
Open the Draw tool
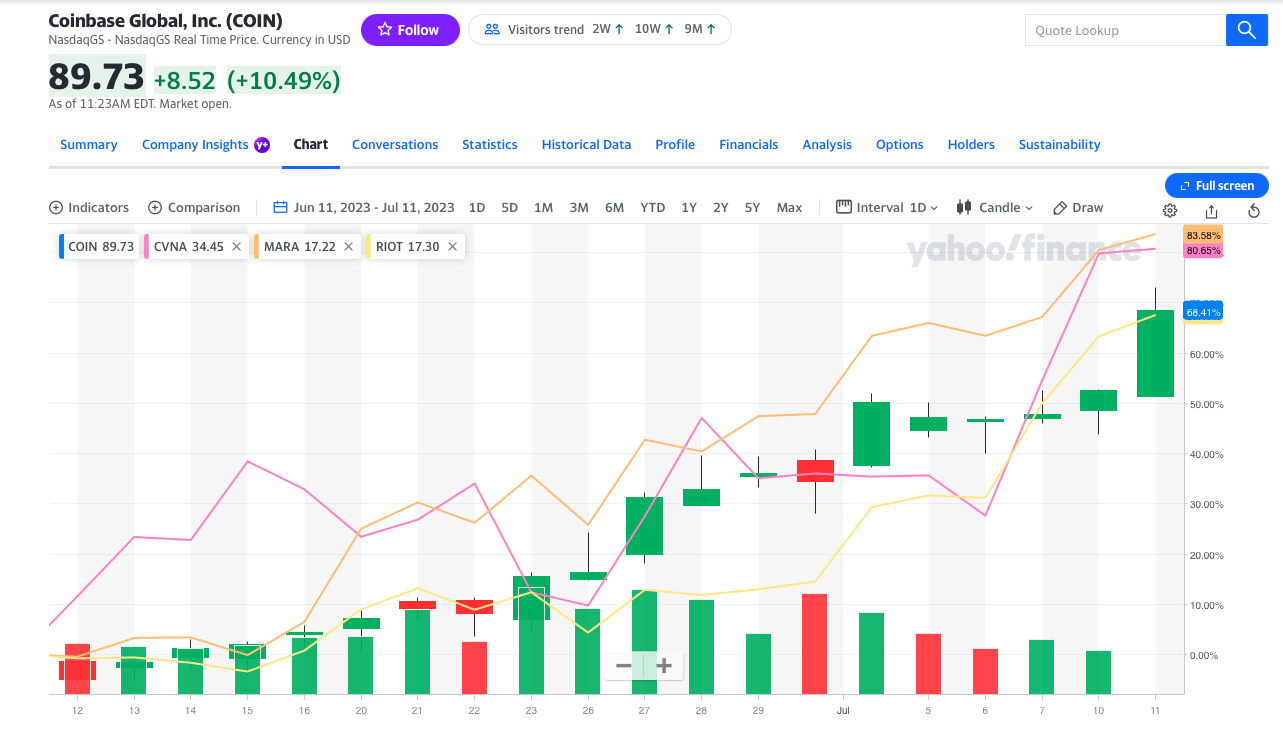click(x=1078, y=207)
